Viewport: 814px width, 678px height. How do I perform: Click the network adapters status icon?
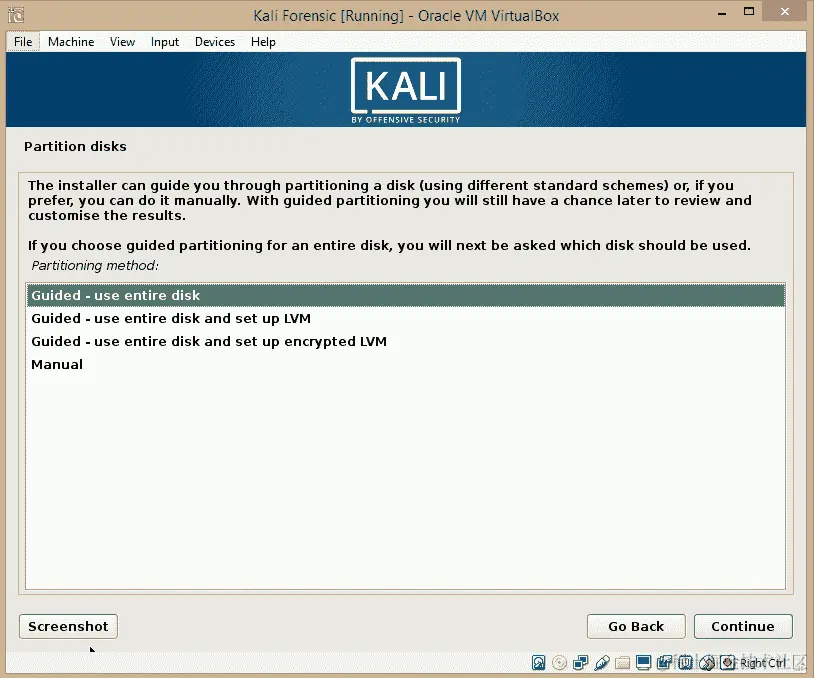[x=580, y=662]
